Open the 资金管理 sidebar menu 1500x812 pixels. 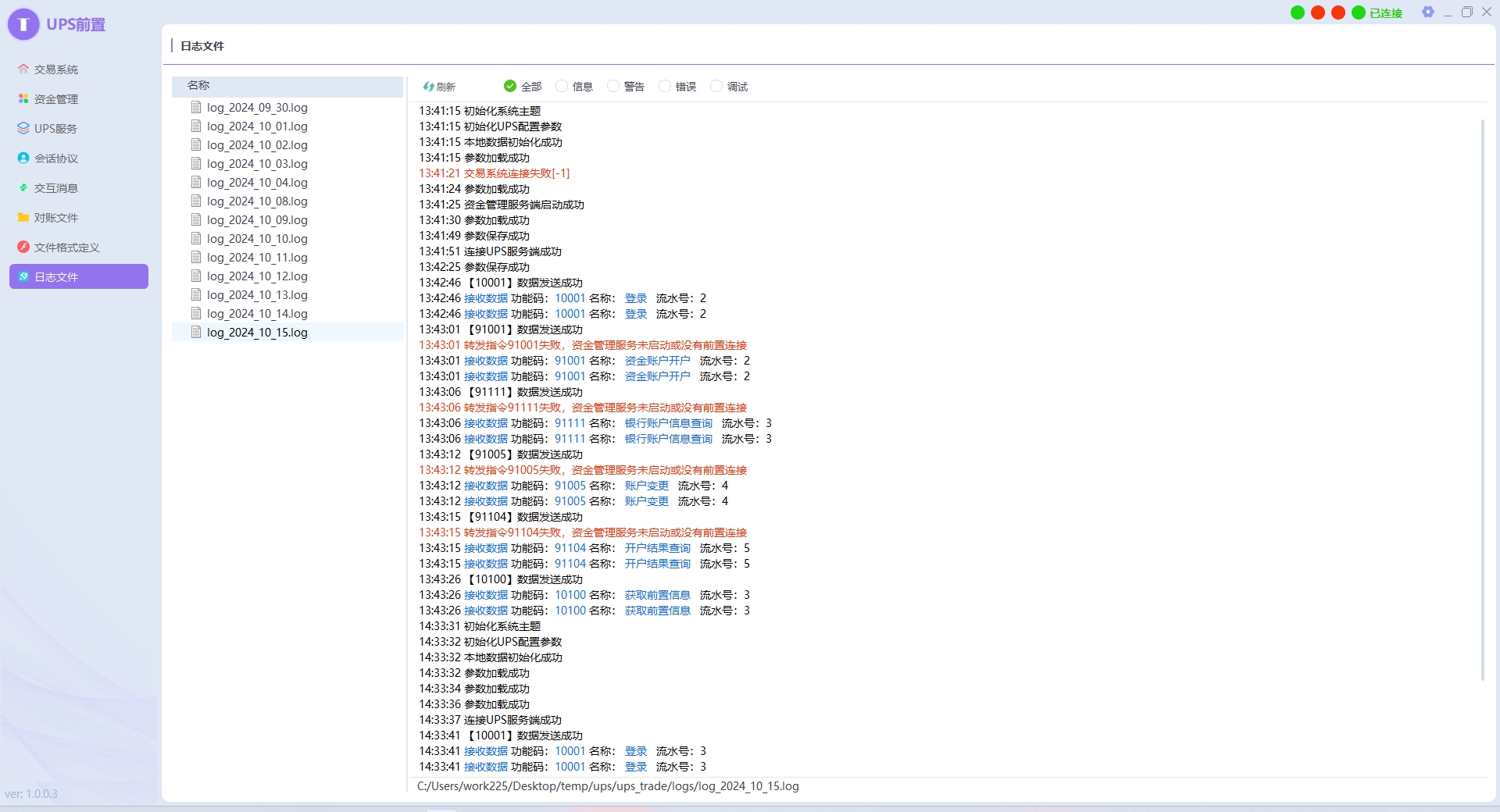[79, 99]
